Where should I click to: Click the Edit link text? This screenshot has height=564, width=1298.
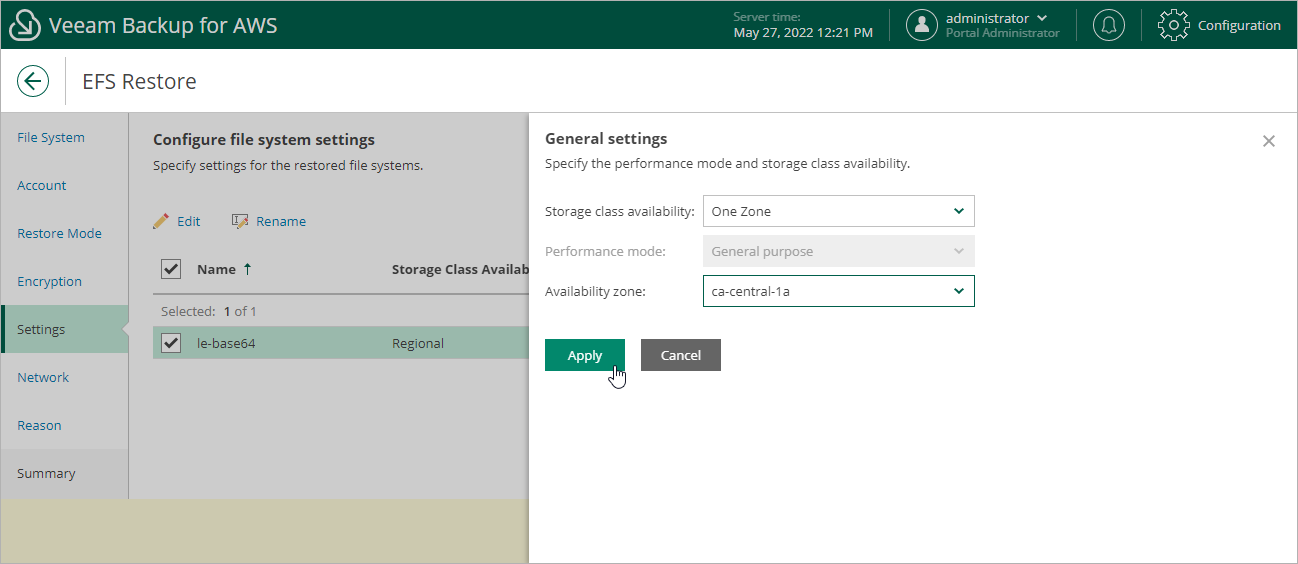point(189,221)
